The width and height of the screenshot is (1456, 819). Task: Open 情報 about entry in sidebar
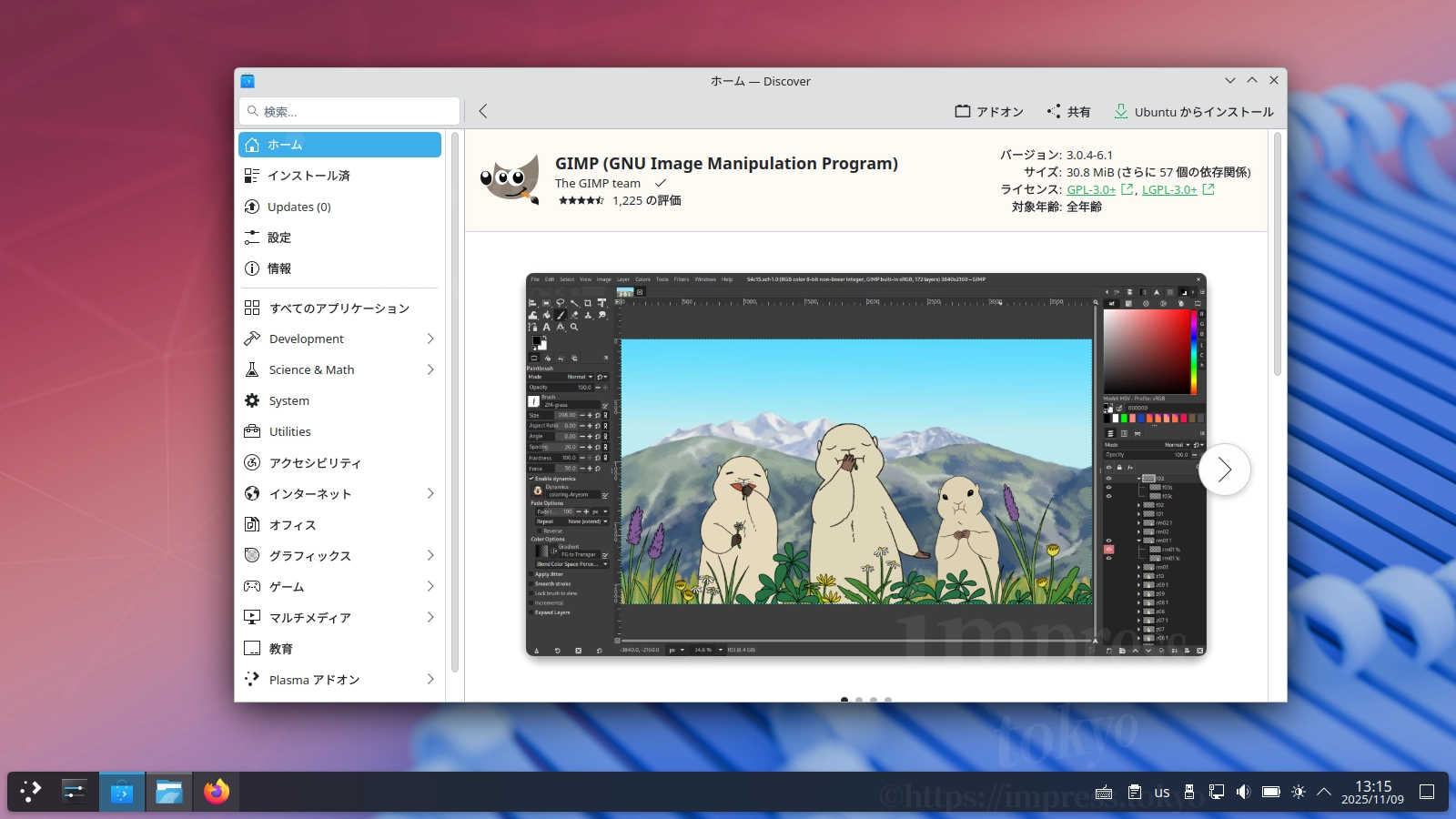point(339,268)
